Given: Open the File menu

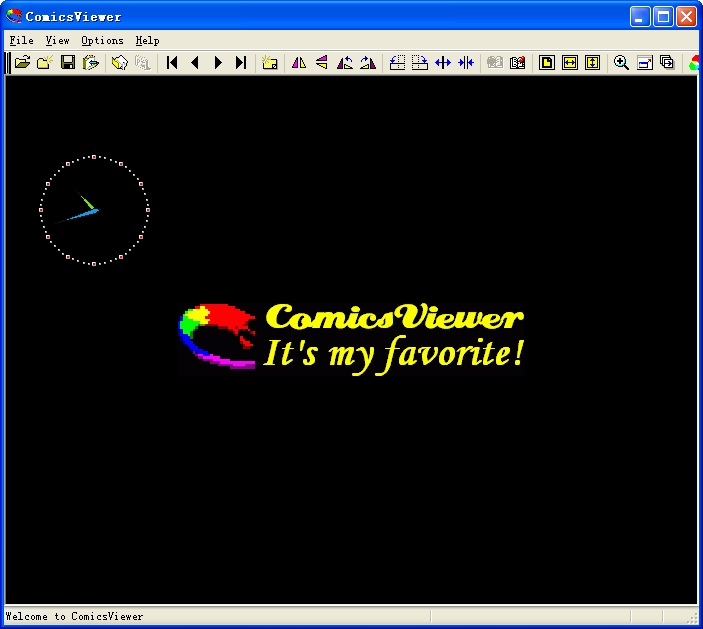Looking at the screenshot, I should pos(22,40).
